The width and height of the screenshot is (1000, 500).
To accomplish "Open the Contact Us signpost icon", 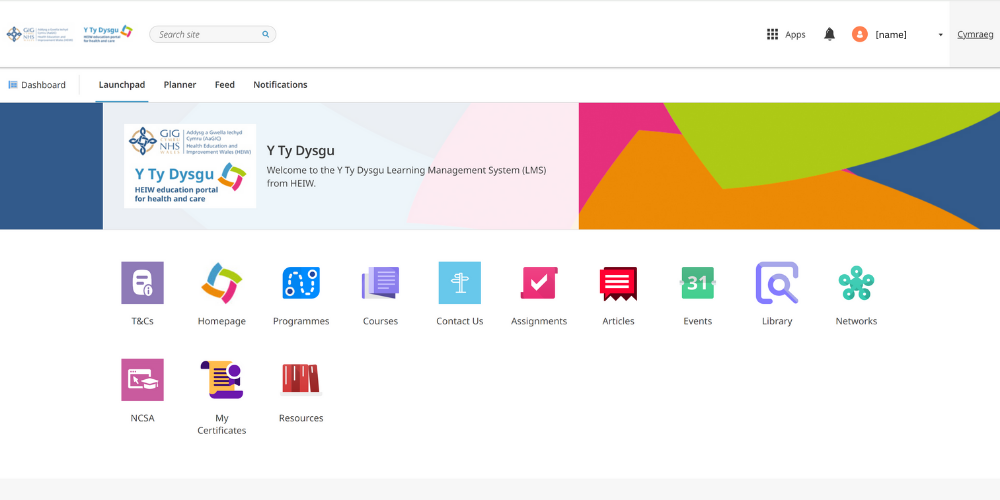I will pyautogui.click(x=460, y=283).
